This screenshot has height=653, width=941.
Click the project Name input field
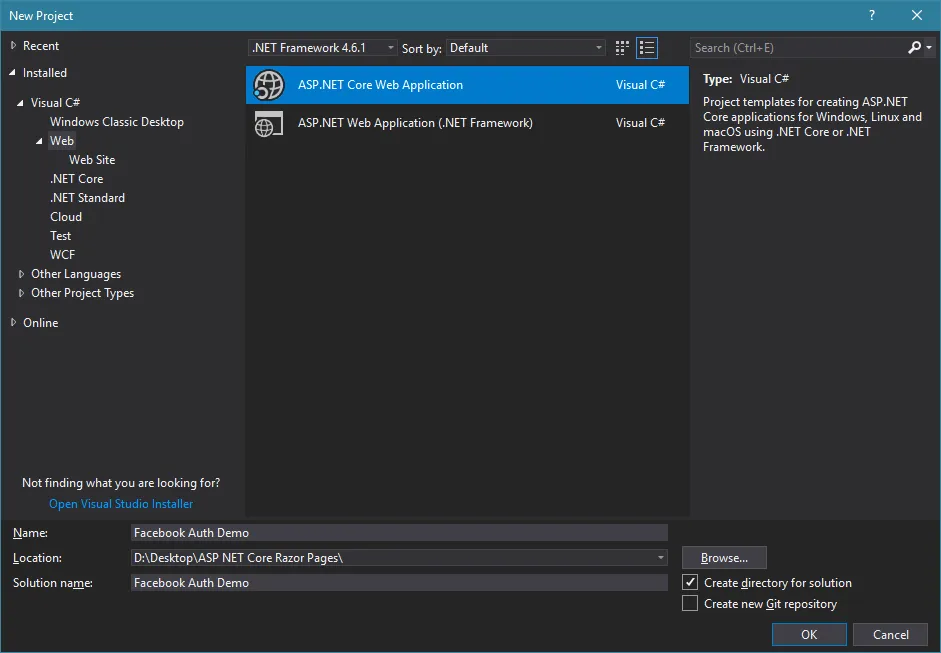399,532
